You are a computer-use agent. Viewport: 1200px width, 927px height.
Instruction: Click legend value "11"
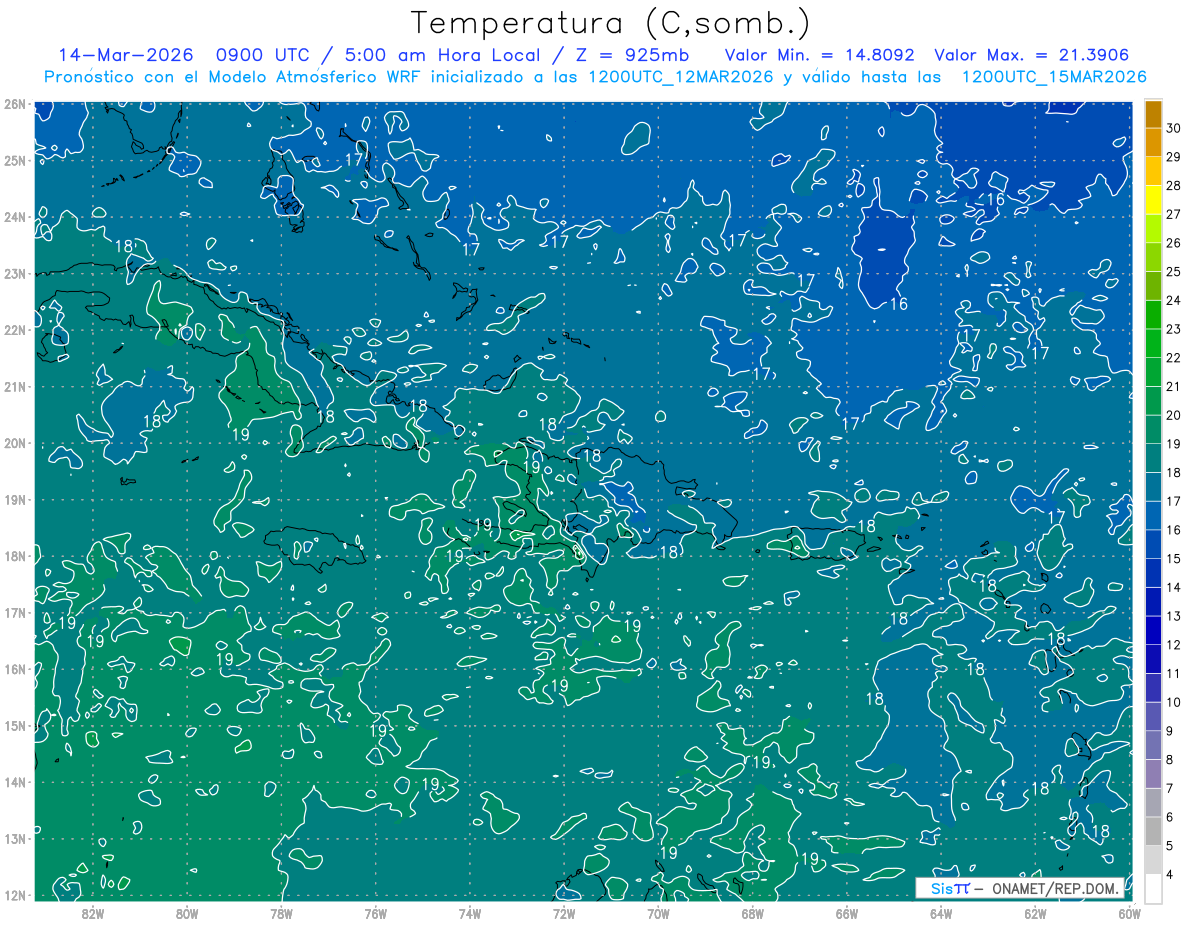pos(1173,673)
